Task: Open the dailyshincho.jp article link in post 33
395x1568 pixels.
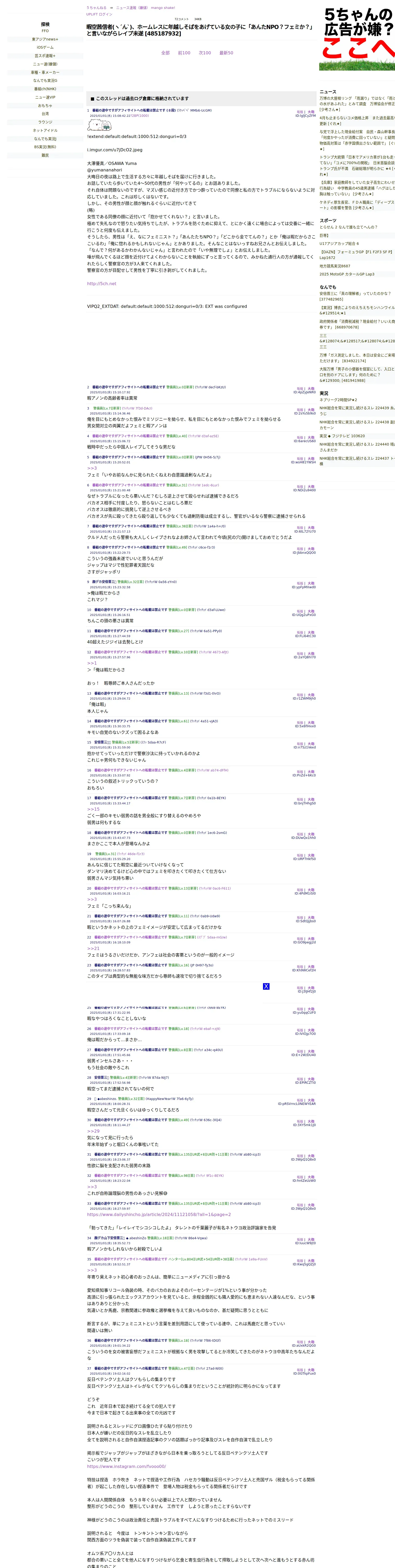Action: [159, 1214]
